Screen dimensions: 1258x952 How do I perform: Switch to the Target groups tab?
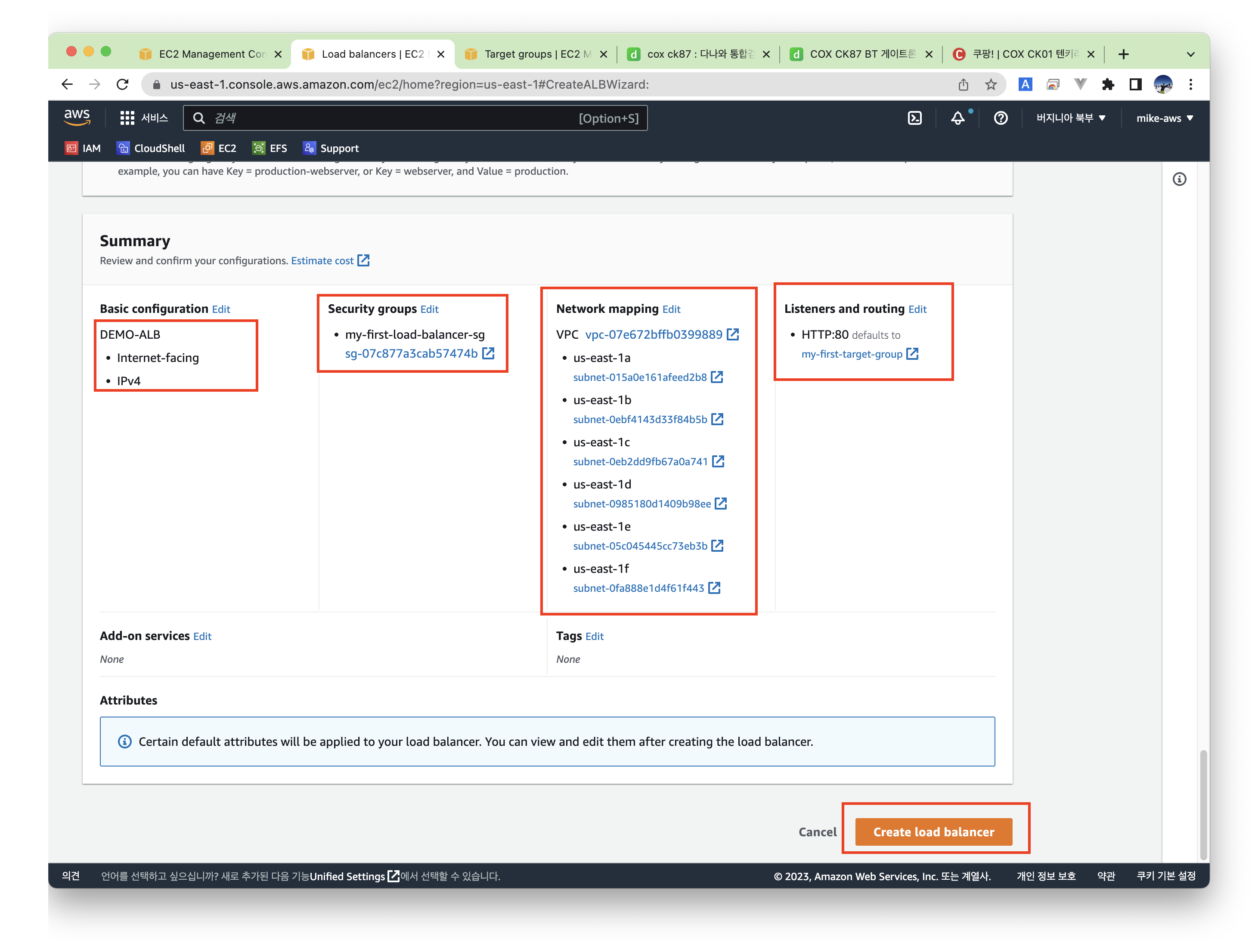point(530,55)
